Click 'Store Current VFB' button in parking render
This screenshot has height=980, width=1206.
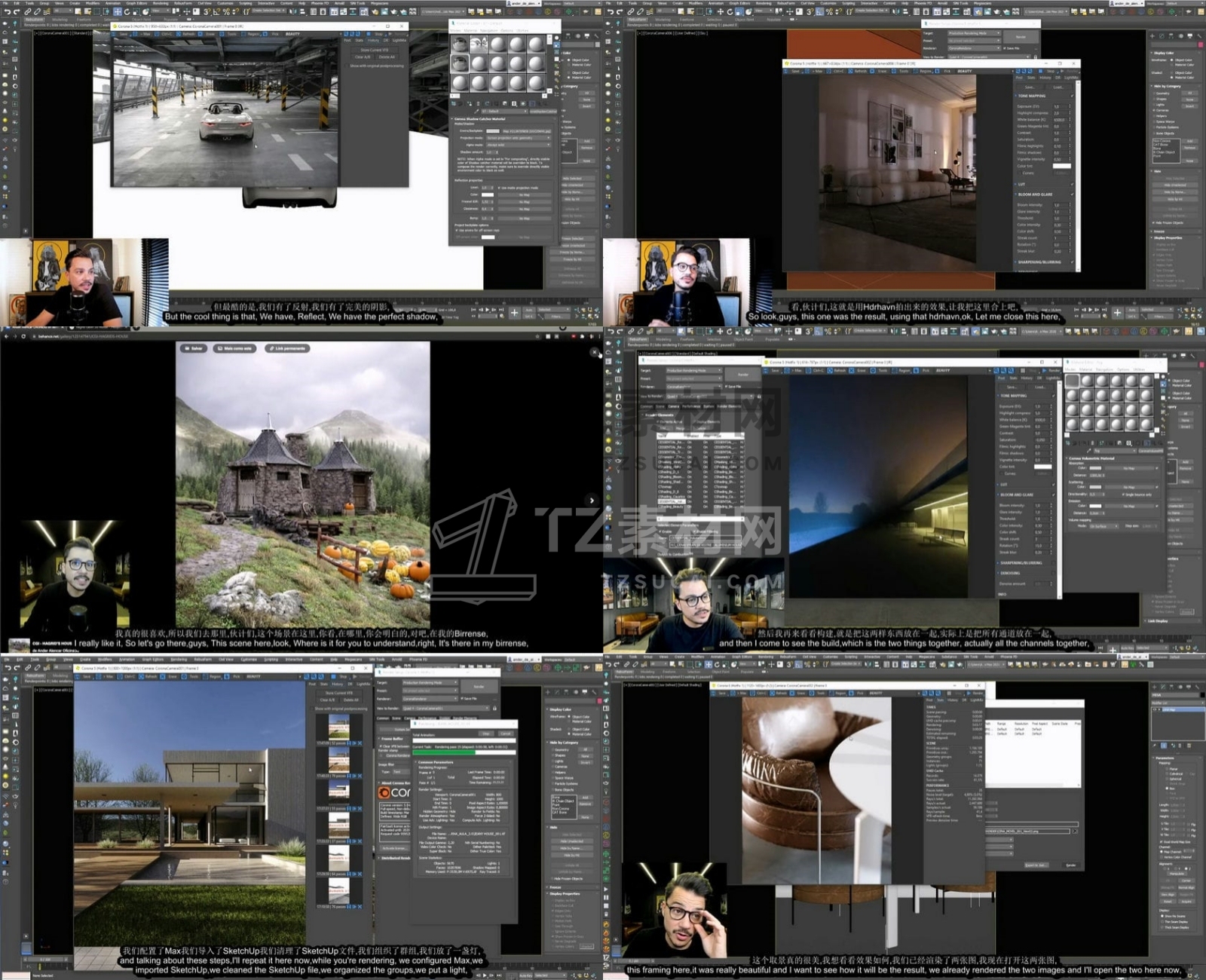pos(375,50)
